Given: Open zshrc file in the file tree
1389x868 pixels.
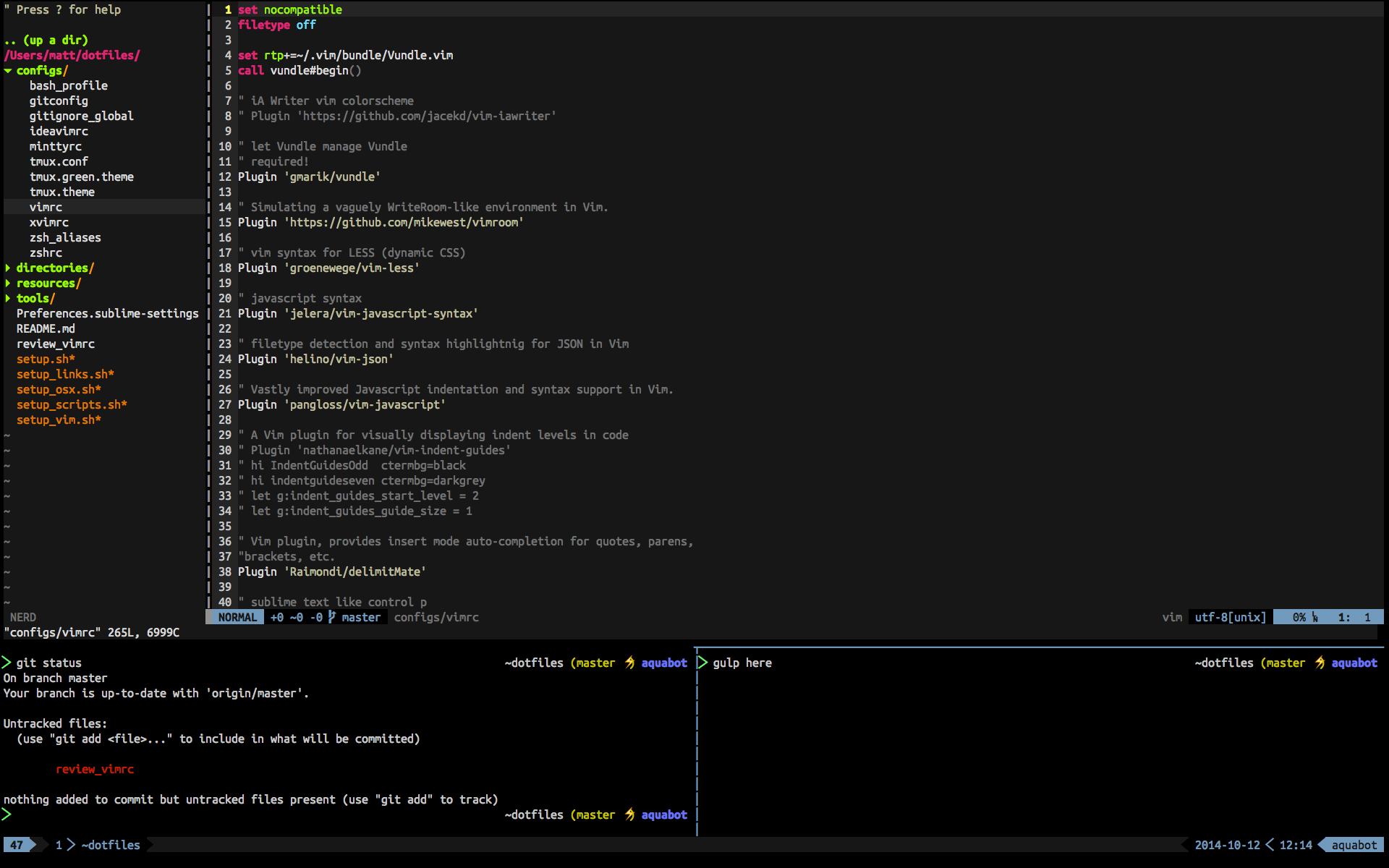Looking at the screenshot, I should (x=46, y=252).
